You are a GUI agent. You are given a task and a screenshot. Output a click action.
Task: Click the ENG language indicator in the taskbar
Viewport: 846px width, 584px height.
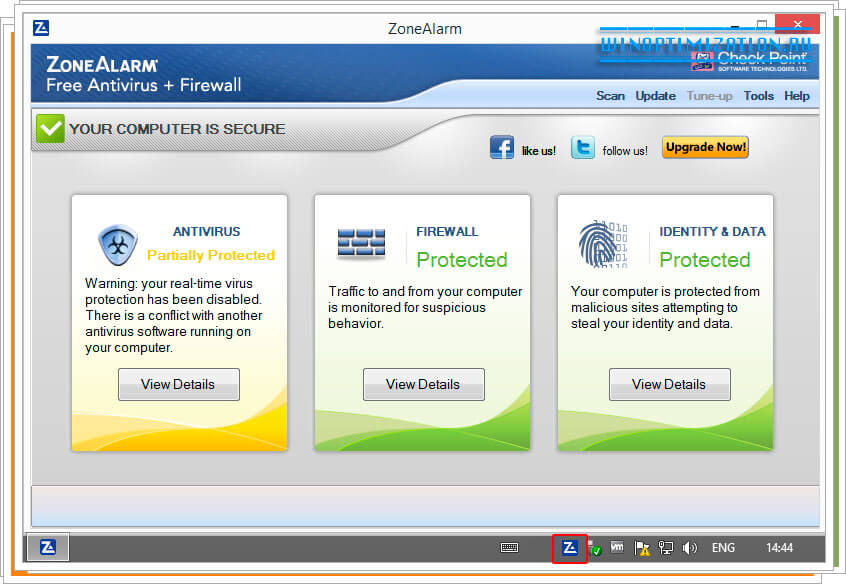pos(723,548)
